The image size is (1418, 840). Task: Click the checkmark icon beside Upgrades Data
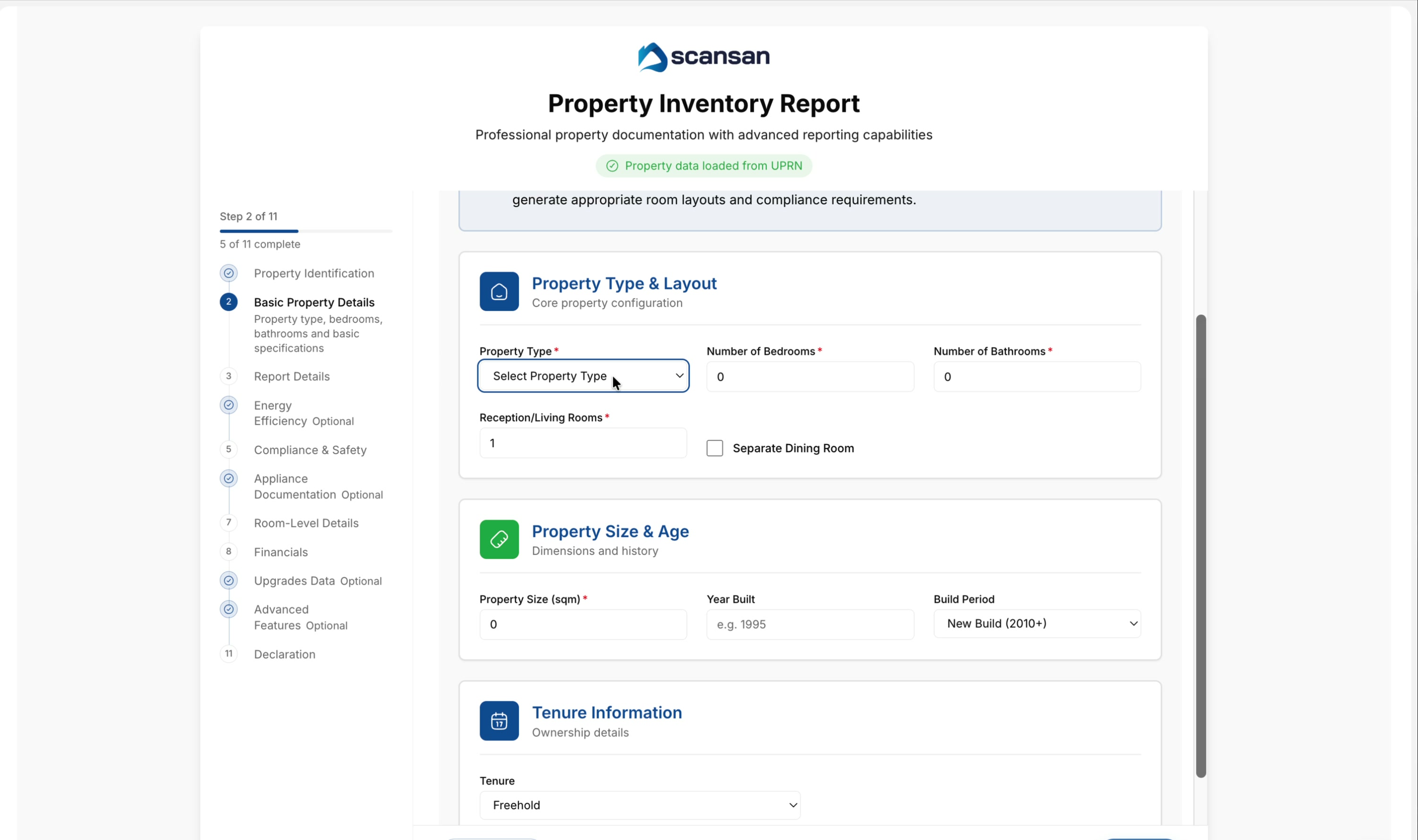[x=229, y=581]
